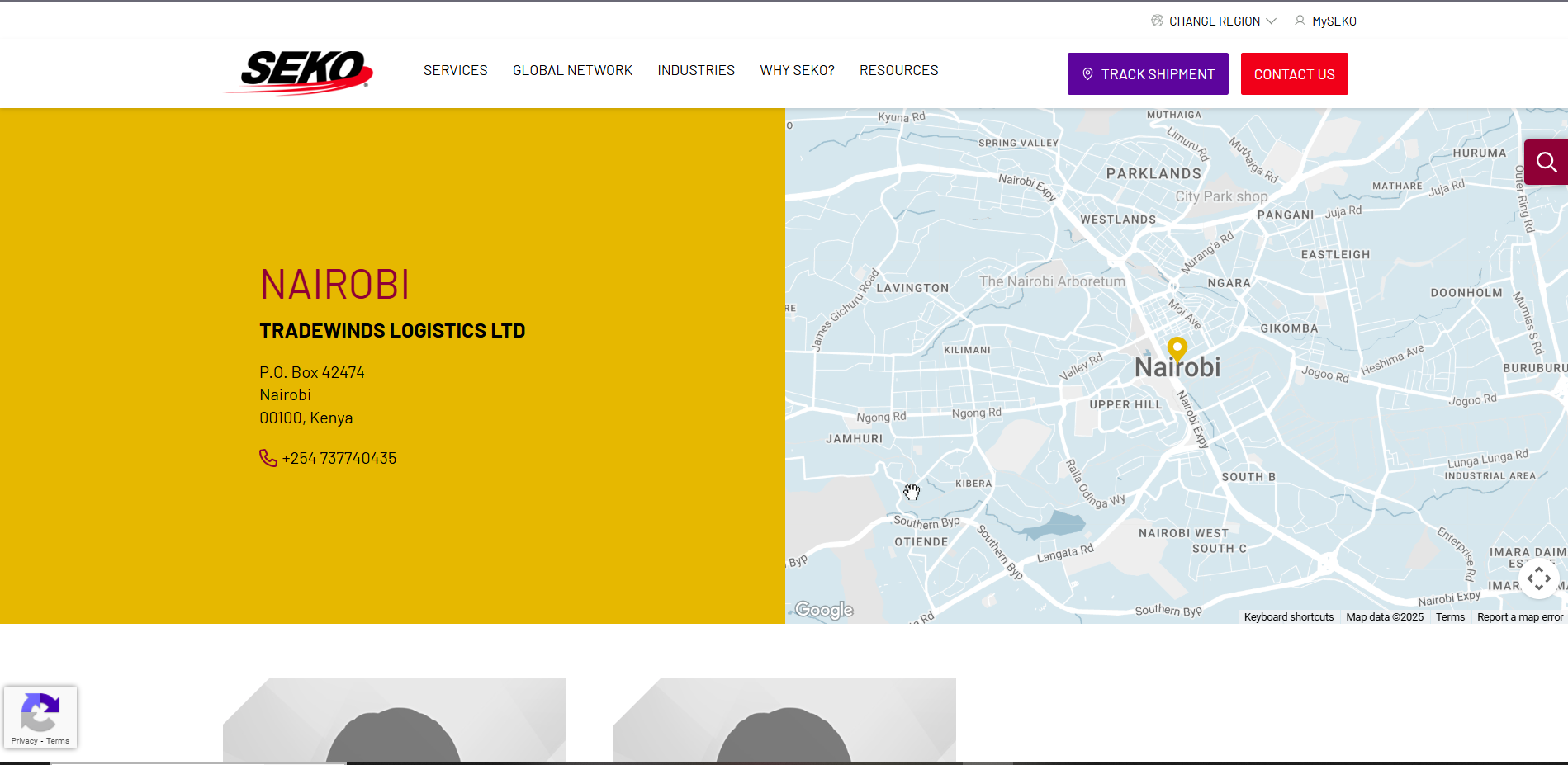Click the SEKO logo
Viewport: 1568px width, 765px height.
point(299,73)
